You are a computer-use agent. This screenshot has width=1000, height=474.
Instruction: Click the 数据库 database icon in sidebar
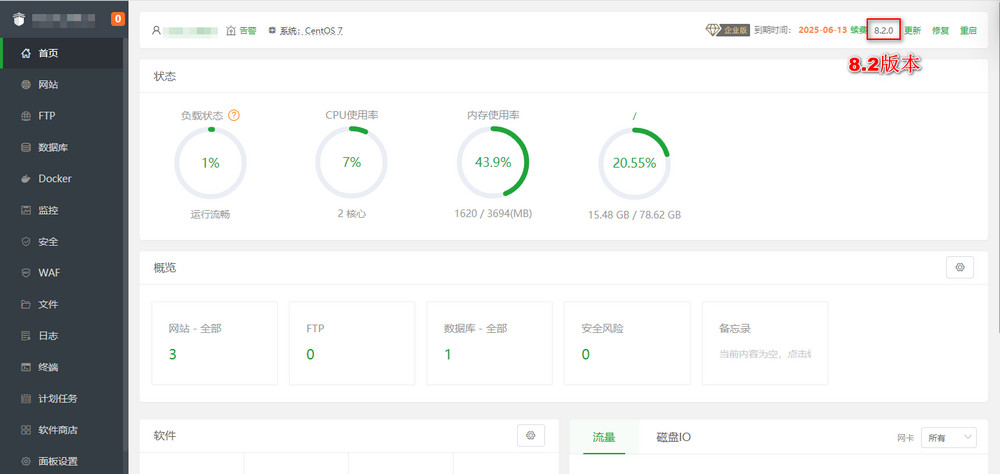coord(27,148)
